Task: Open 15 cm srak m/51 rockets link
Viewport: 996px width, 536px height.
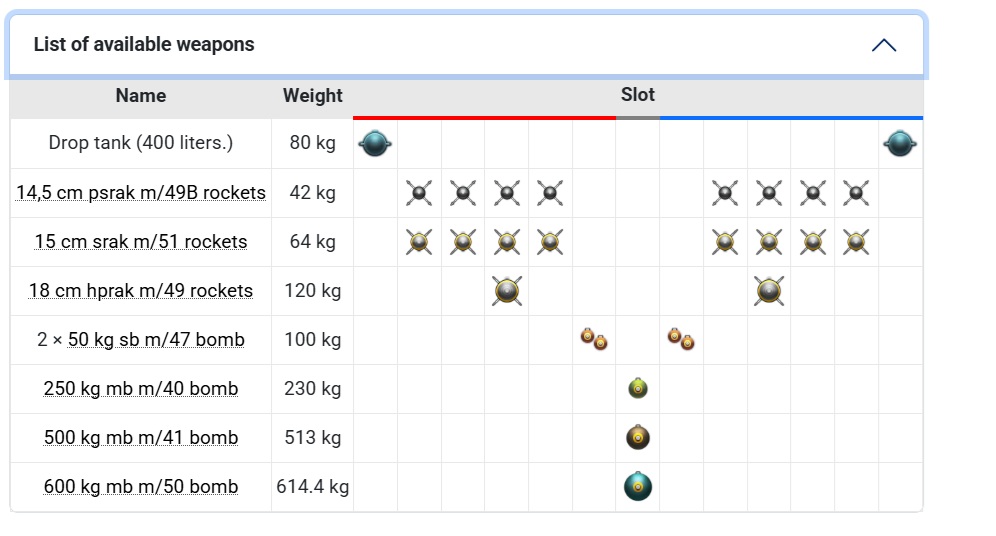Action: (141, 242)
